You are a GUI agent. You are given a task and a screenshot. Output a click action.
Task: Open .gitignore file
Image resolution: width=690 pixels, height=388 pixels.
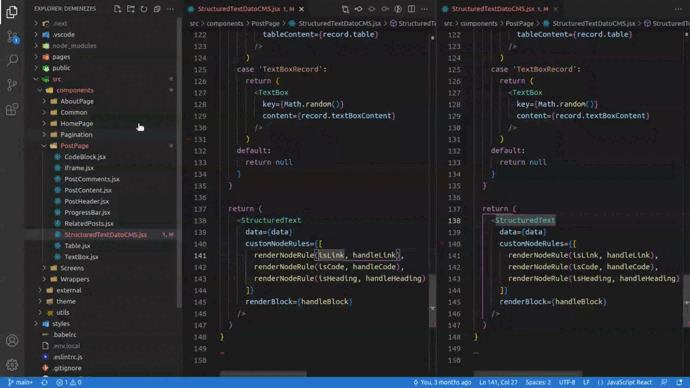point(66,368)
